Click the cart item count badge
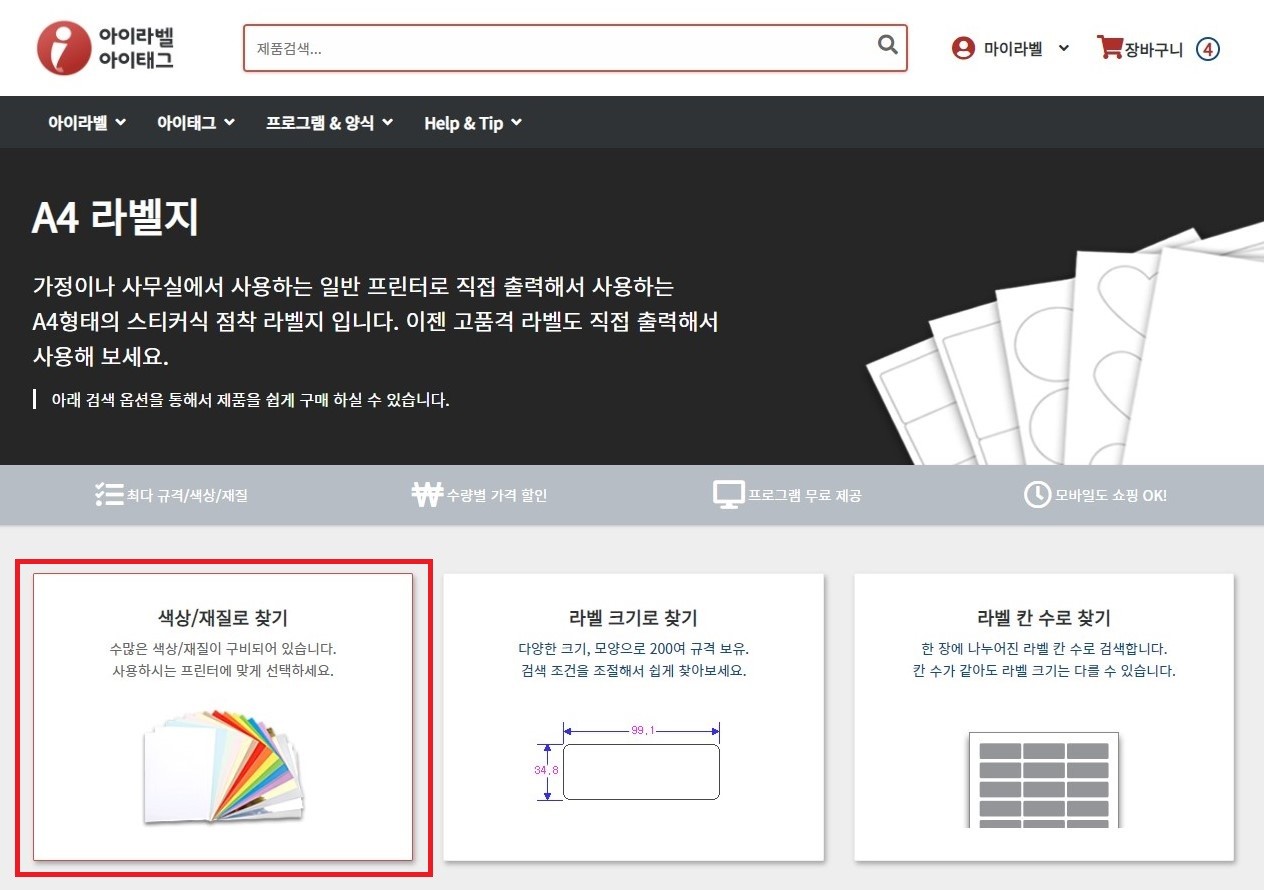 click(x=1208, y=49)
